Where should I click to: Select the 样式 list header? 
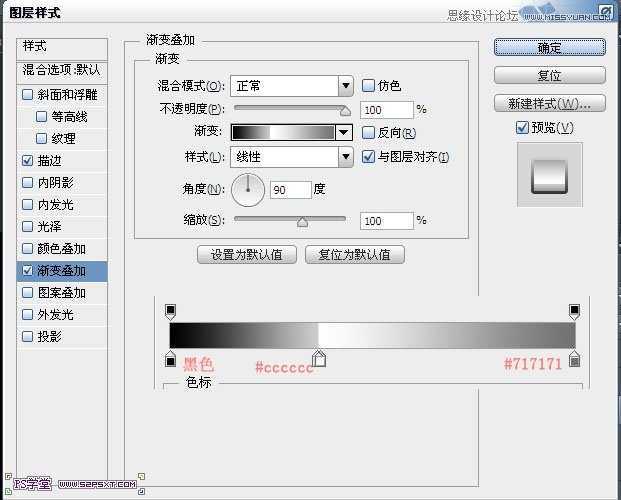coord(62,49)
